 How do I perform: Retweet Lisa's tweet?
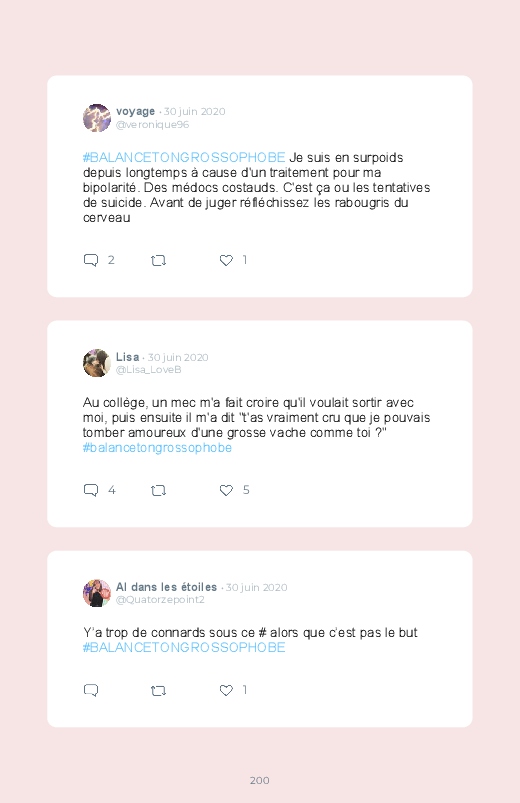pos(158,491)
